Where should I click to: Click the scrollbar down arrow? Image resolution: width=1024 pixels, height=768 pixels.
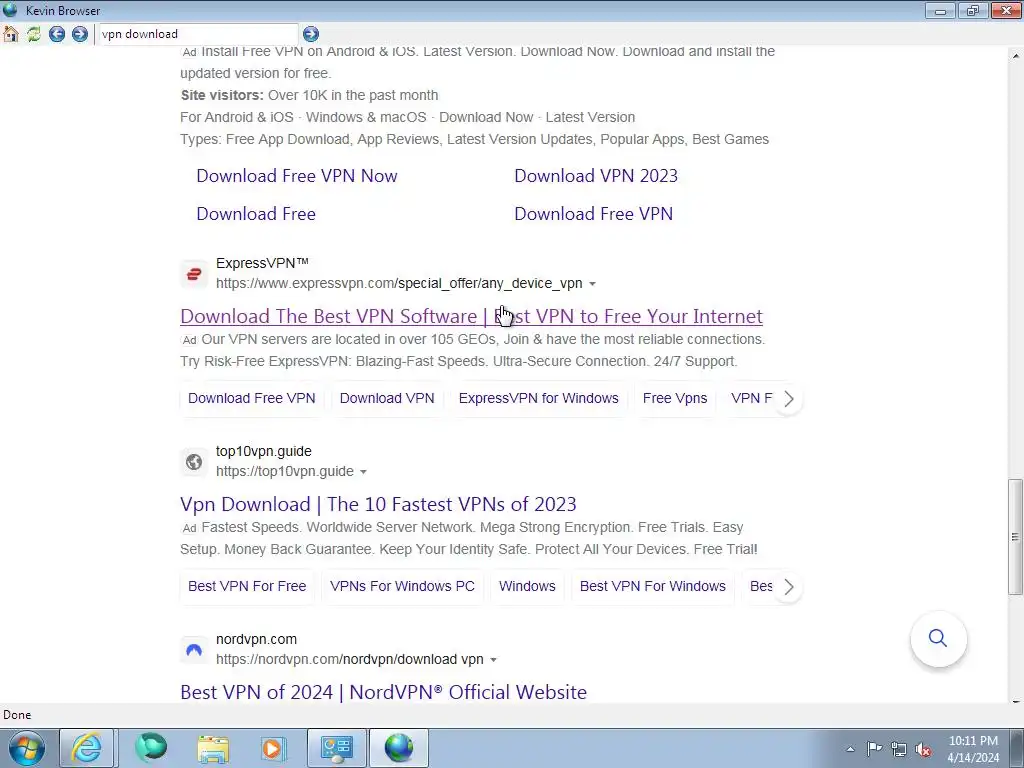point(1016,701)
